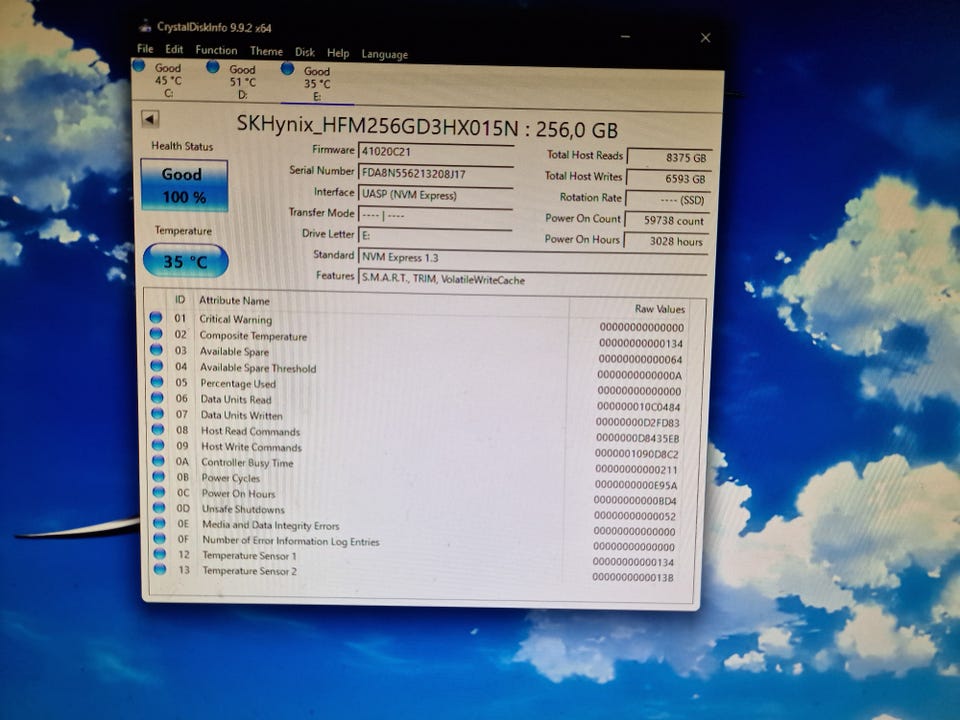Select the Composite Temperature attribute name
The height and width of the screenshot is (720, 960).
[253, 336]
